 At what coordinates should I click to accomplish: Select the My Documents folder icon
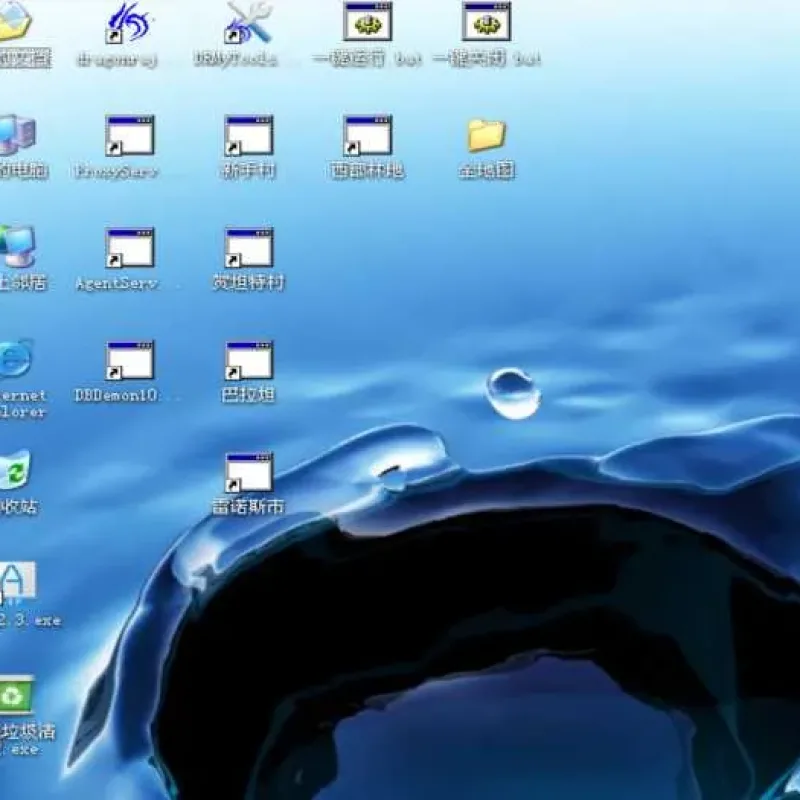click(15, 21)
